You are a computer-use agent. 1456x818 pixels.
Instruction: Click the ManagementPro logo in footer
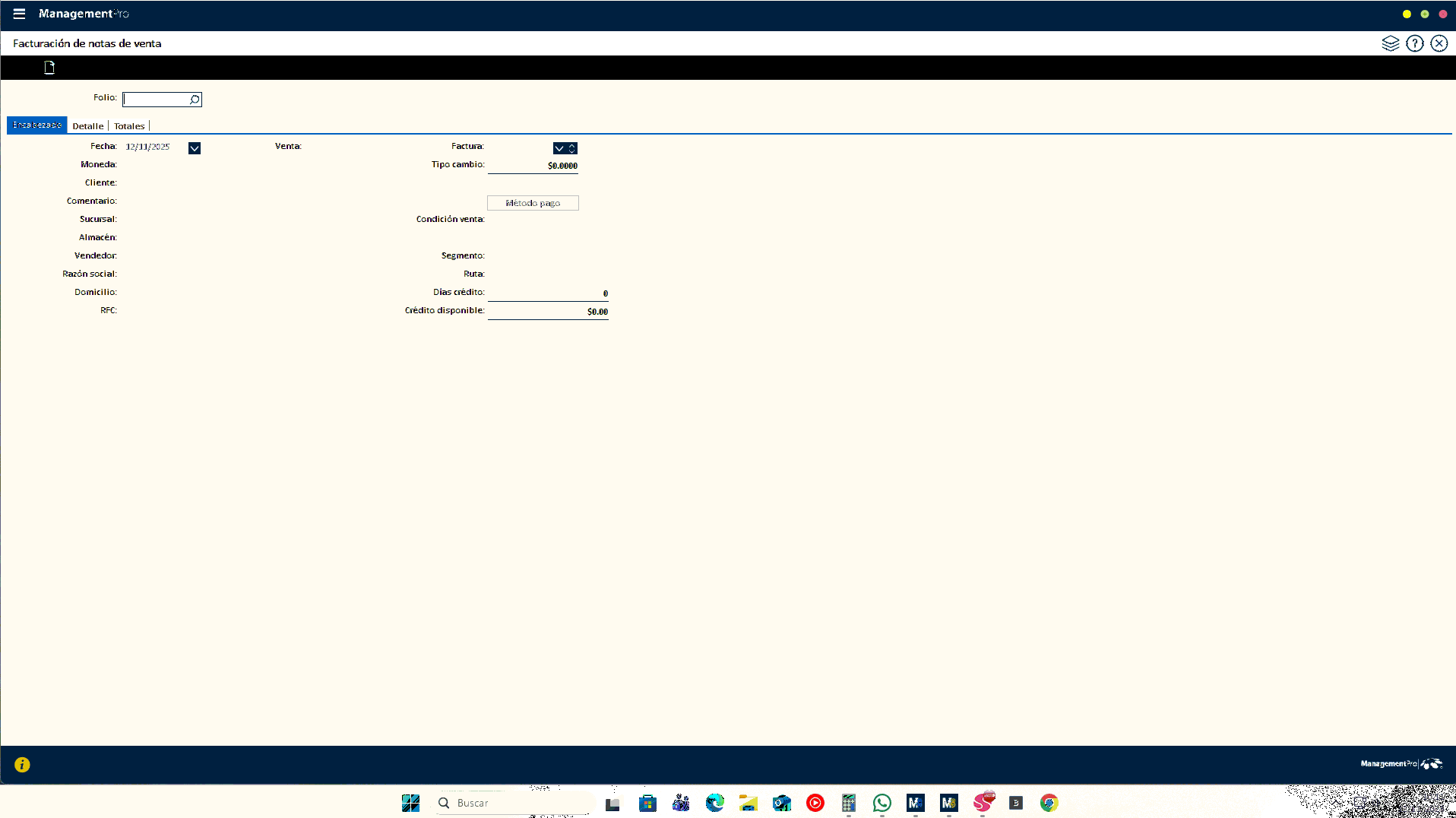[x=1401, y=764]
